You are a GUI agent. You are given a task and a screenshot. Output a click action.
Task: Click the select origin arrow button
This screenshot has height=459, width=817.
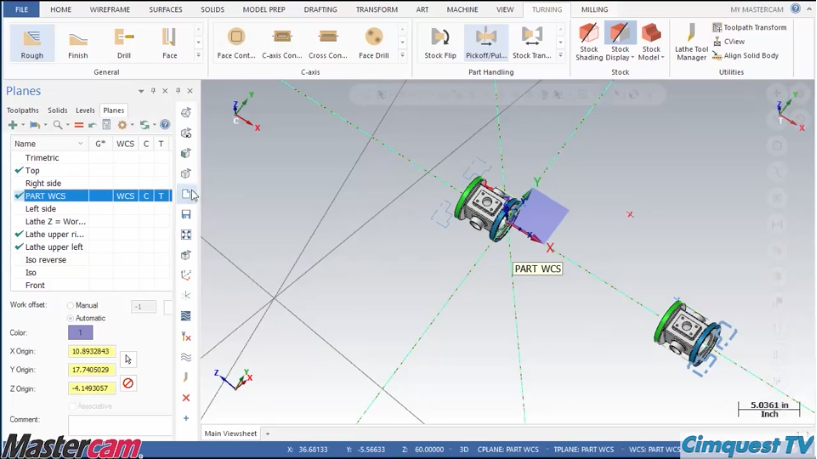128,359
